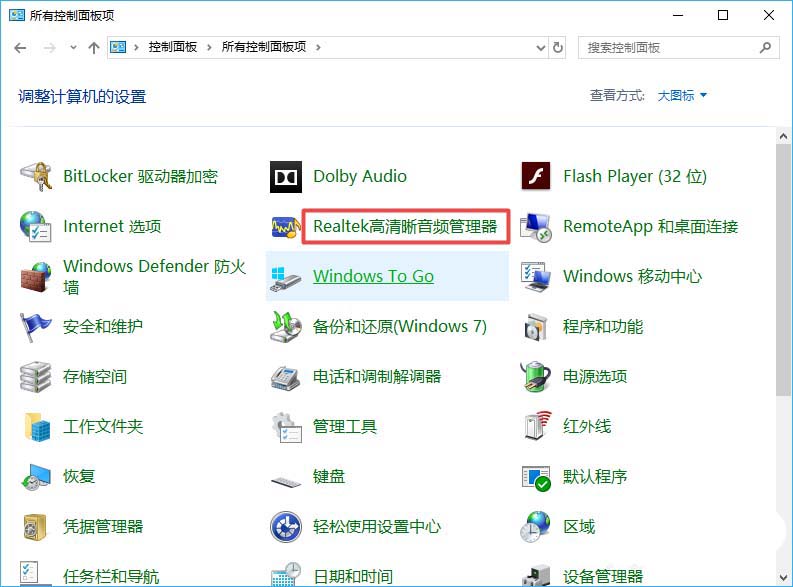The image size is (793, 587).
Task: Open 备份和还原(Windows 7) link
Action: coord(400,327)
